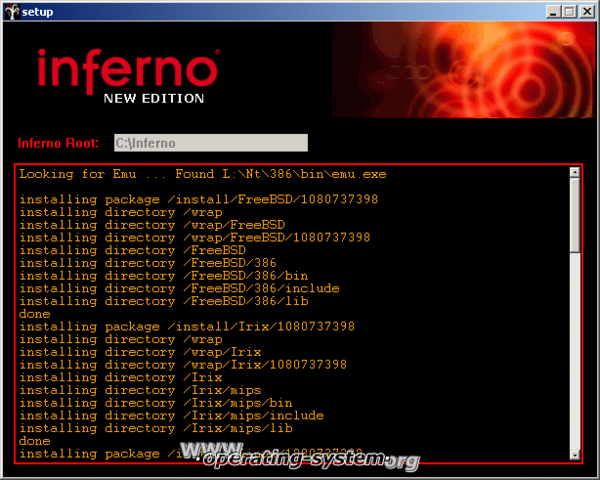Click the 'Inferno Root:' label
This screenshot has height=480, width=600.
58,143
